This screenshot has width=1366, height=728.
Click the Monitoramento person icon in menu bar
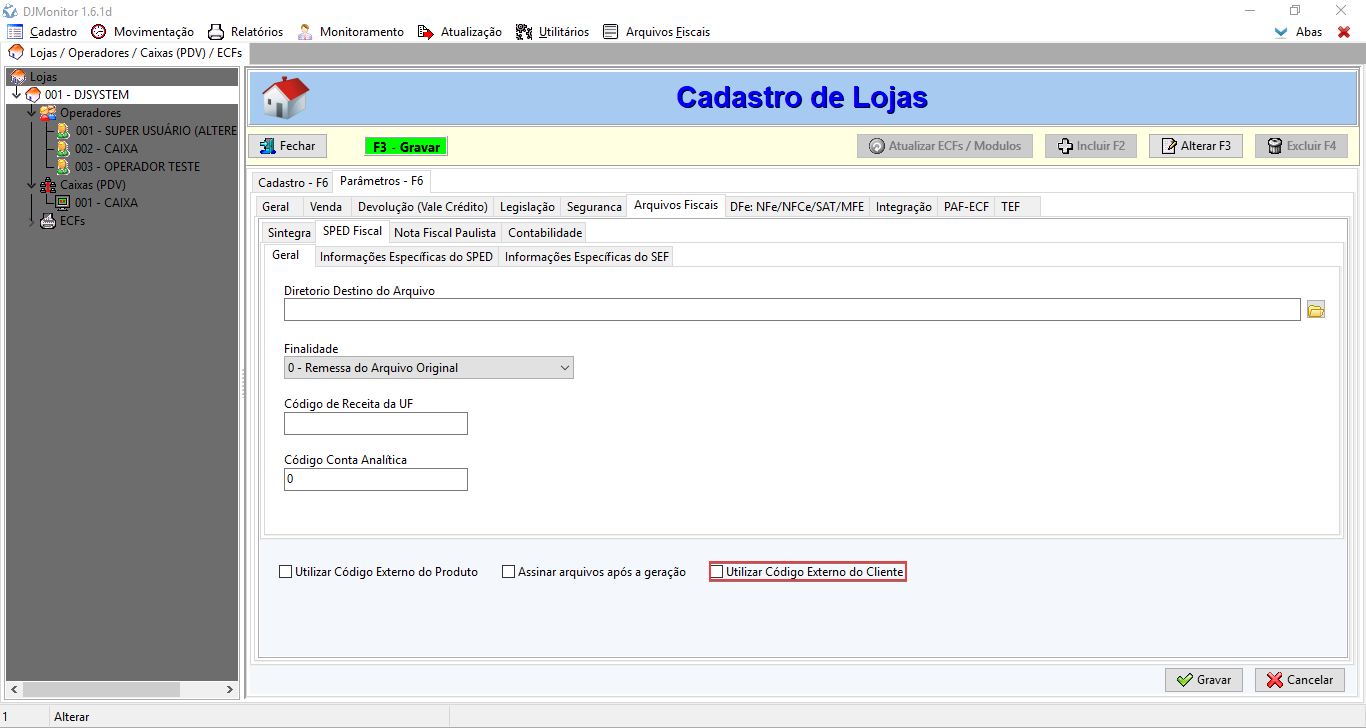pos(305,32)
